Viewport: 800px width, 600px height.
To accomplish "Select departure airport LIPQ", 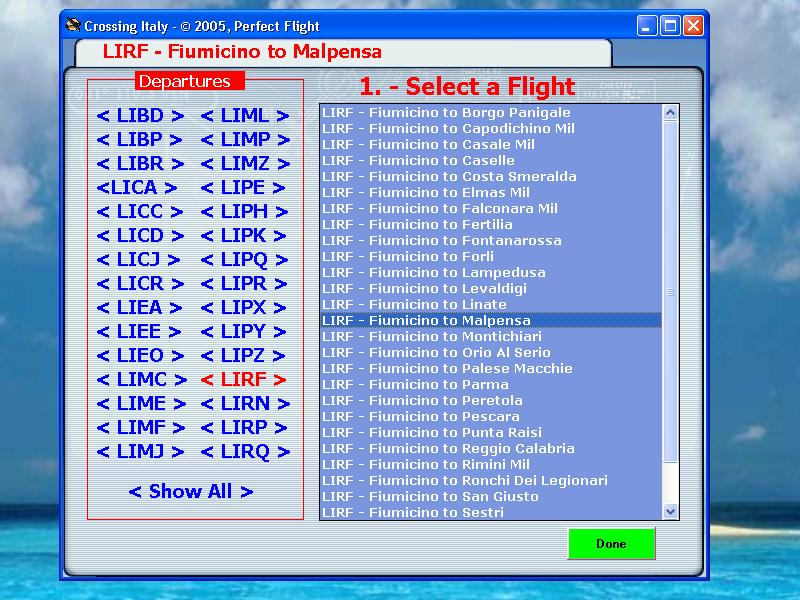I will (x=244, y=259).
